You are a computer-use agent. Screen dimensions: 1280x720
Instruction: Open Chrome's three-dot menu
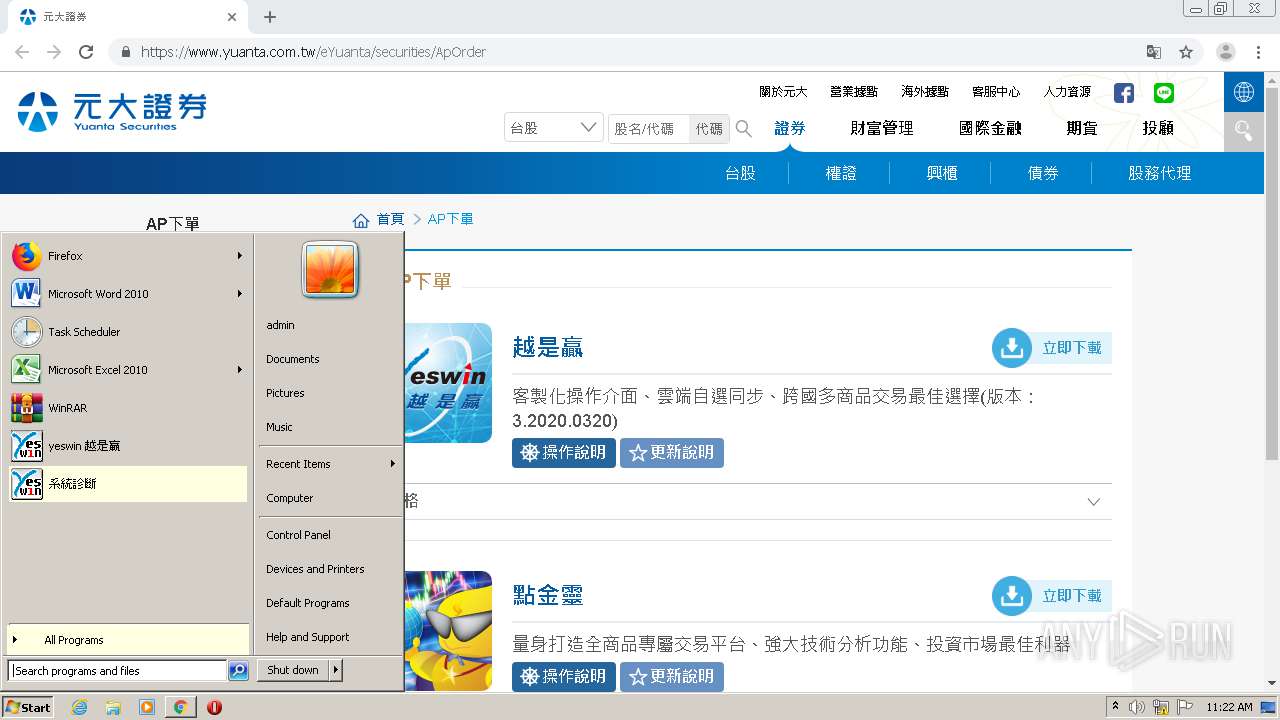tap(1258, 52)
